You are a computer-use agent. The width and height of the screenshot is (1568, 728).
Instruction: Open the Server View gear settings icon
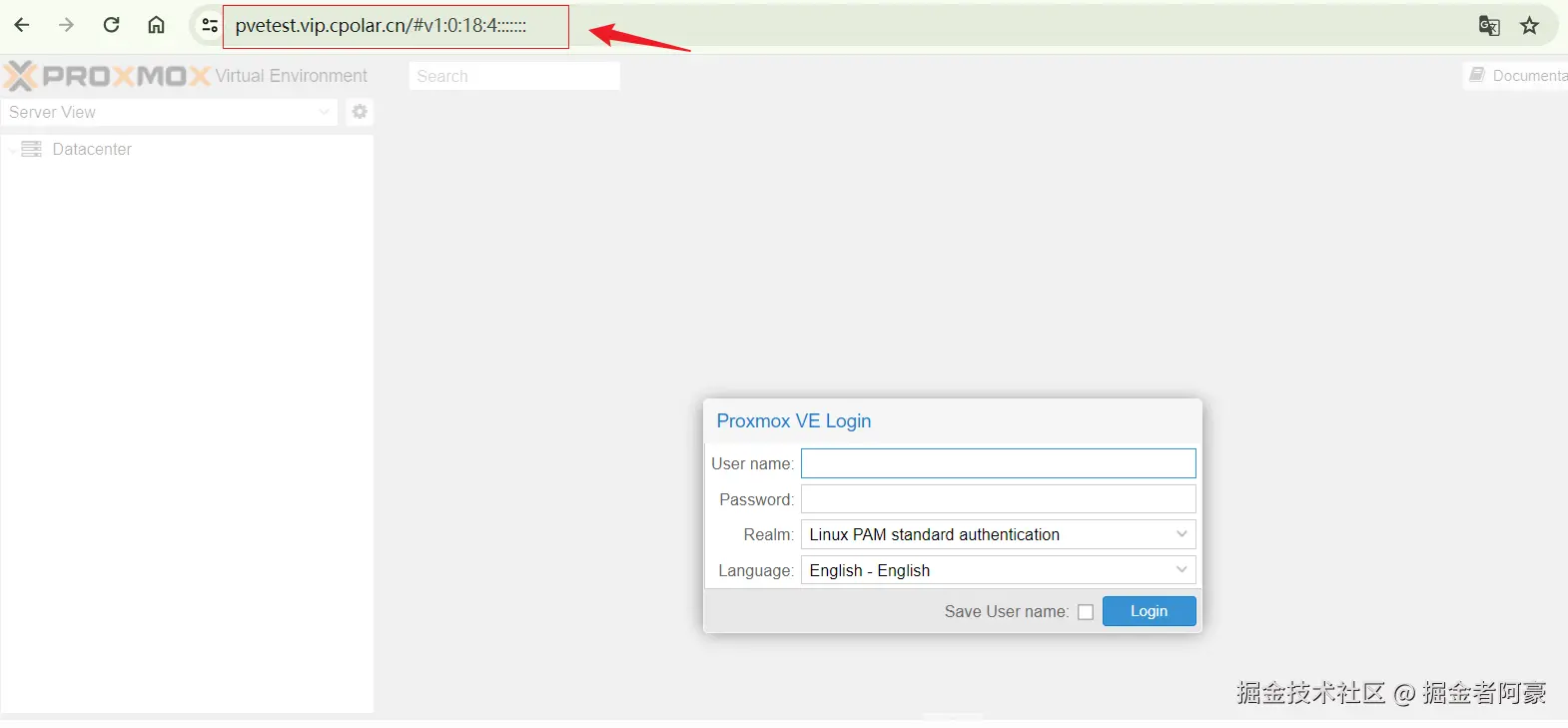click(x=360, y=112)
